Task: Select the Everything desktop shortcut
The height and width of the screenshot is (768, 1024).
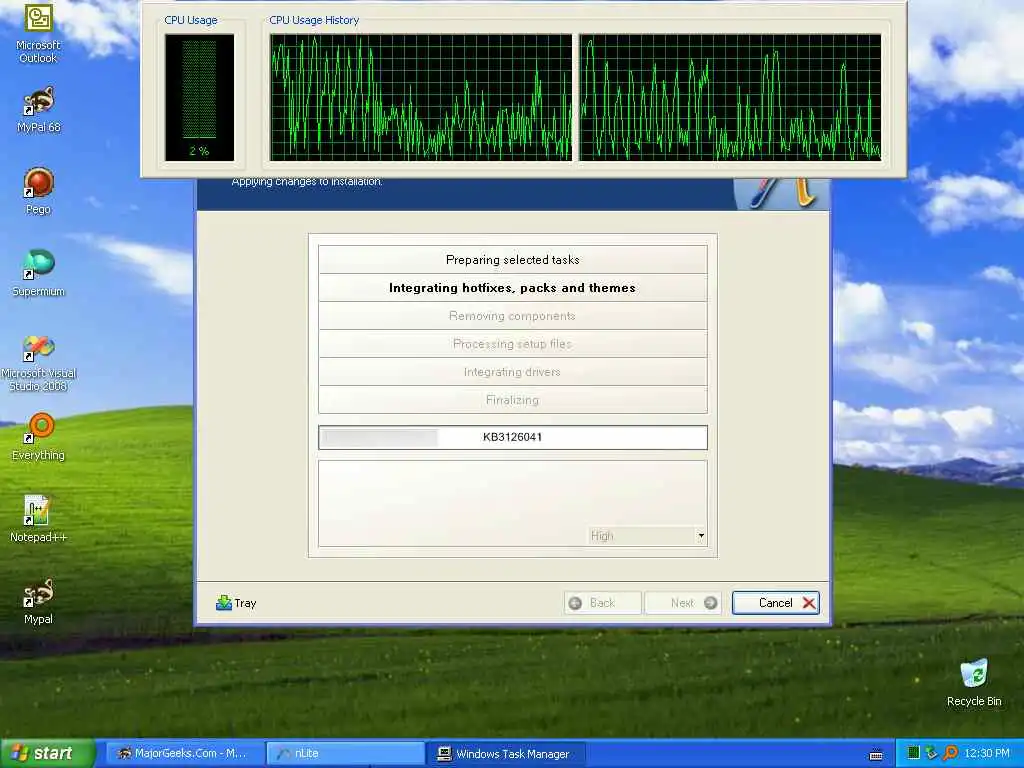Action: point(38,437)
